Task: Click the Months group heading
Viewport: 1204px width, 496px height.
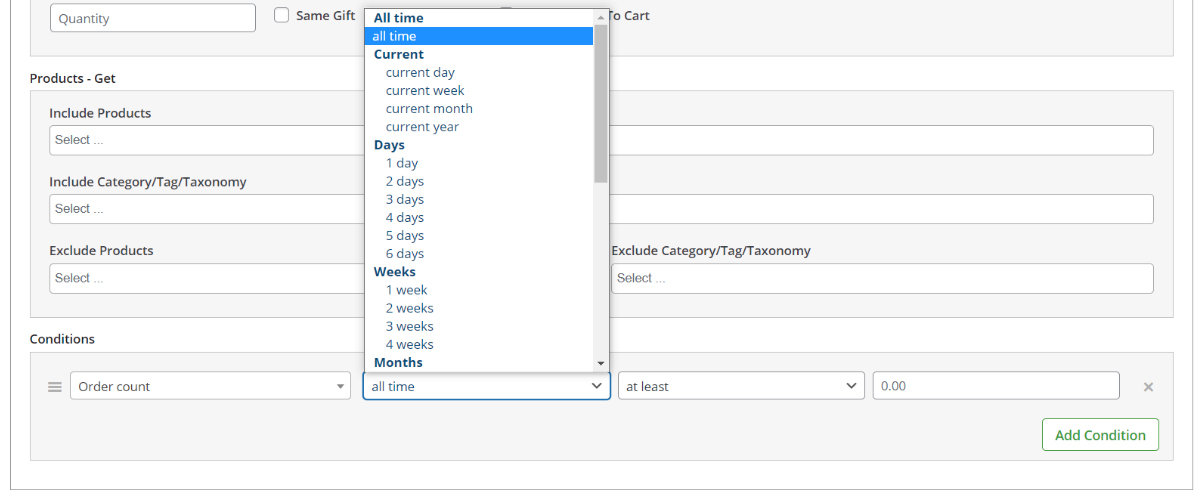Action: pyautogui.click(x=398, y=362)
